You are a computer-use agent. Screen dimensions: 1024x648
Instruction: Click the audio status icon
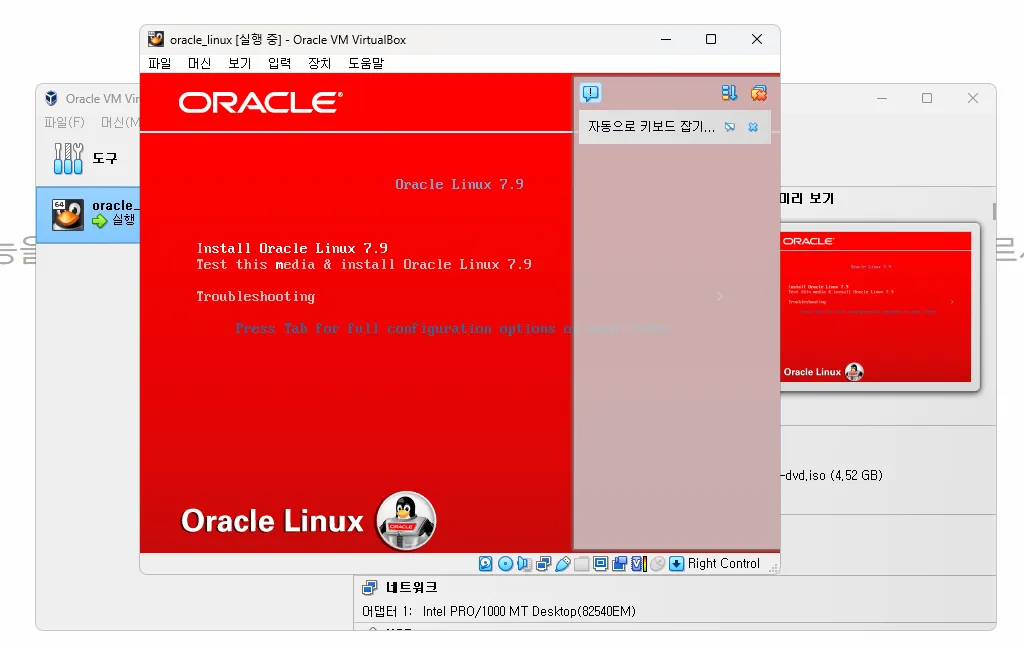coord(524,564)
